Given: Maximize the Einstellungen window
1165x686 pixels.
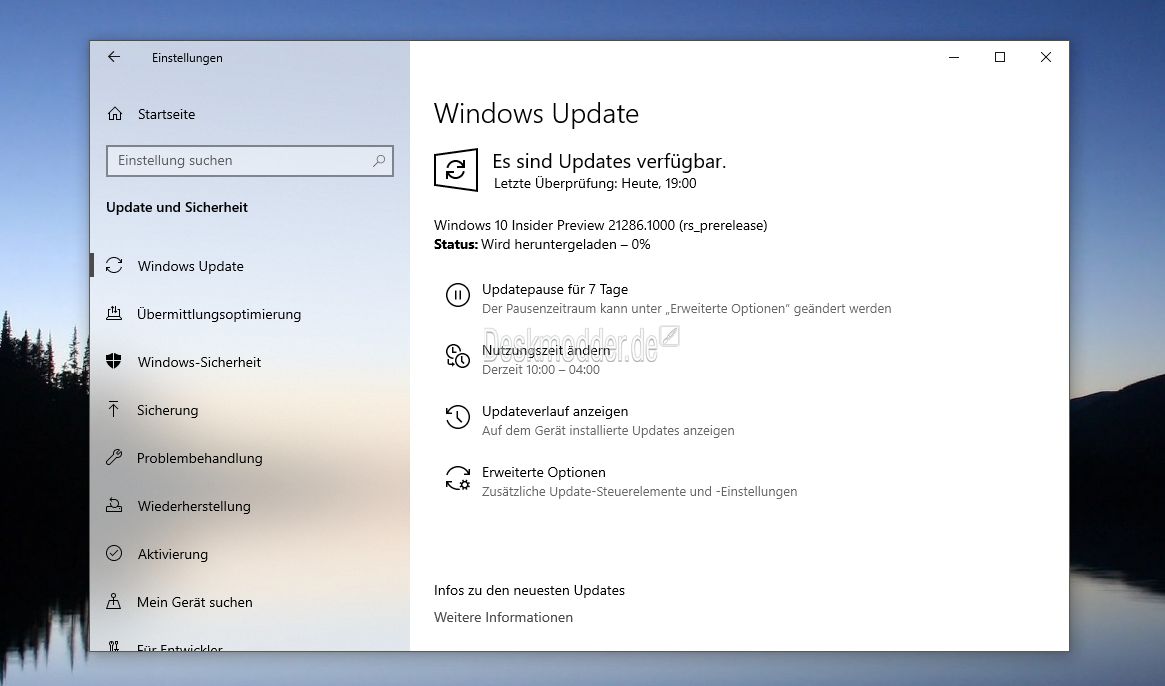Looking at the screenshot, I should [x=1000, y=57].
